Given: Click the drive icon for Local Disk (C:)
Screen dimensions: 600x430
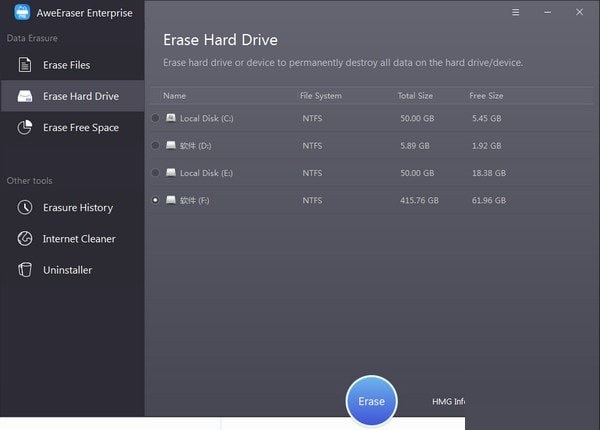Looking at the screenshot, I should coord(171,118).
